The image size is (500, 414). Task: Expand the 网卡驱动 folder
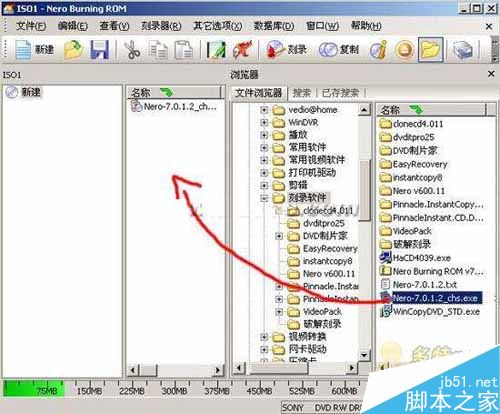coord(264,349)
